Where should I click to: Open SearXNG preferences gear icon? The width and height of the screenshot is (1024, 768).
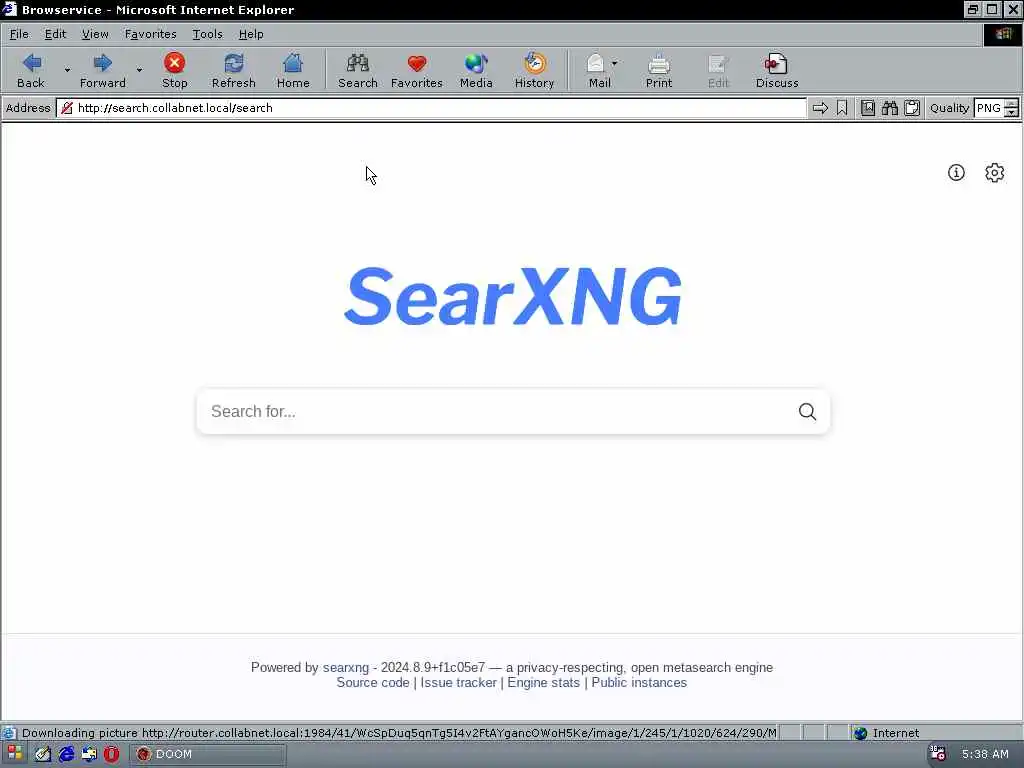(995, 172)
